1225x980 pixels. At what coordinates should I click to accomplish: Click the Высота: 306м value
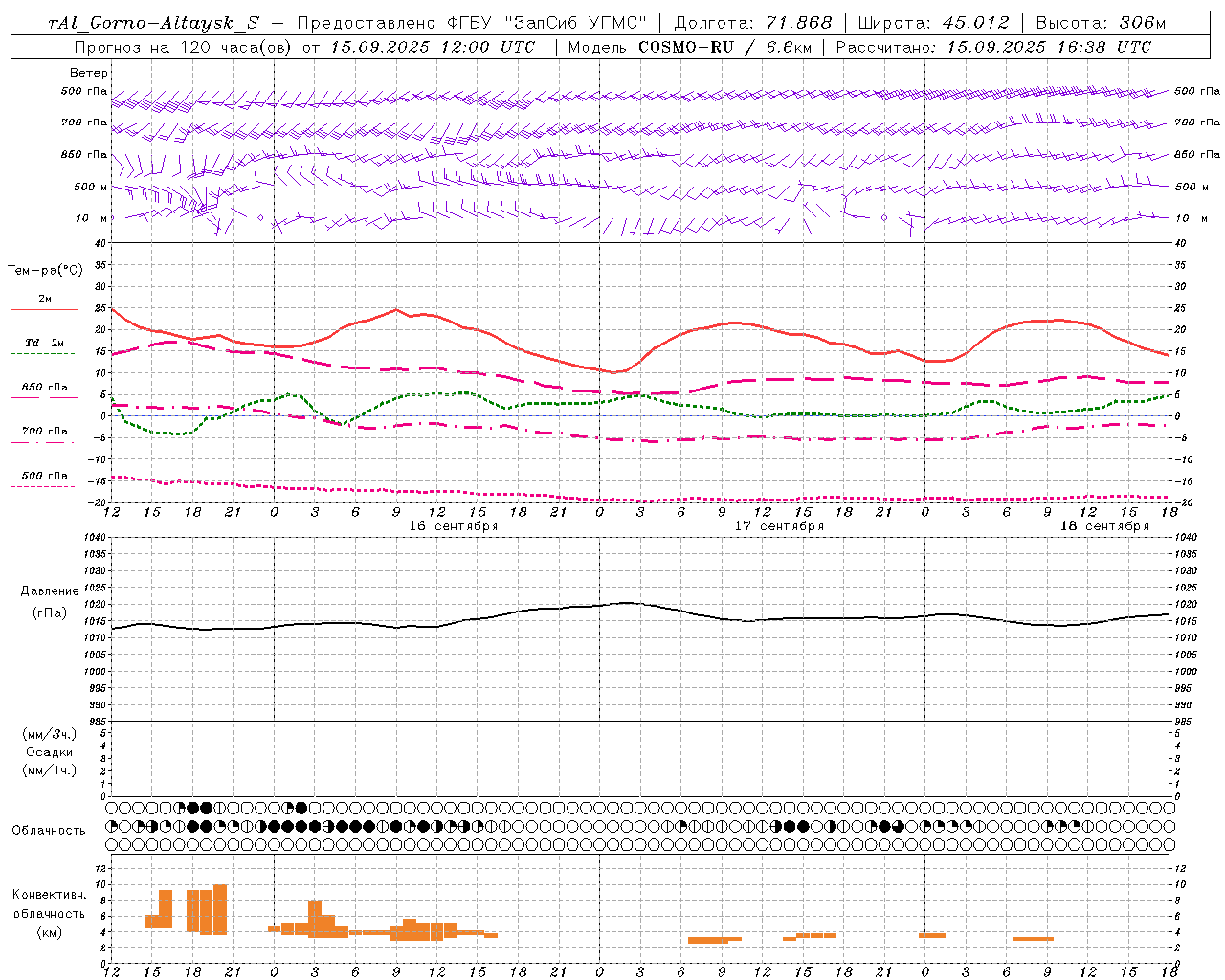(x=1101, y=24)
